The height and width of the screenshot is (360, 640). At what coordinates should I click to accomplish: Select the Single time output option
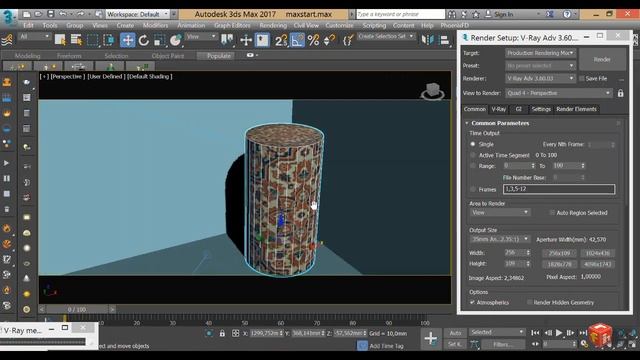(x=473, y=144)
